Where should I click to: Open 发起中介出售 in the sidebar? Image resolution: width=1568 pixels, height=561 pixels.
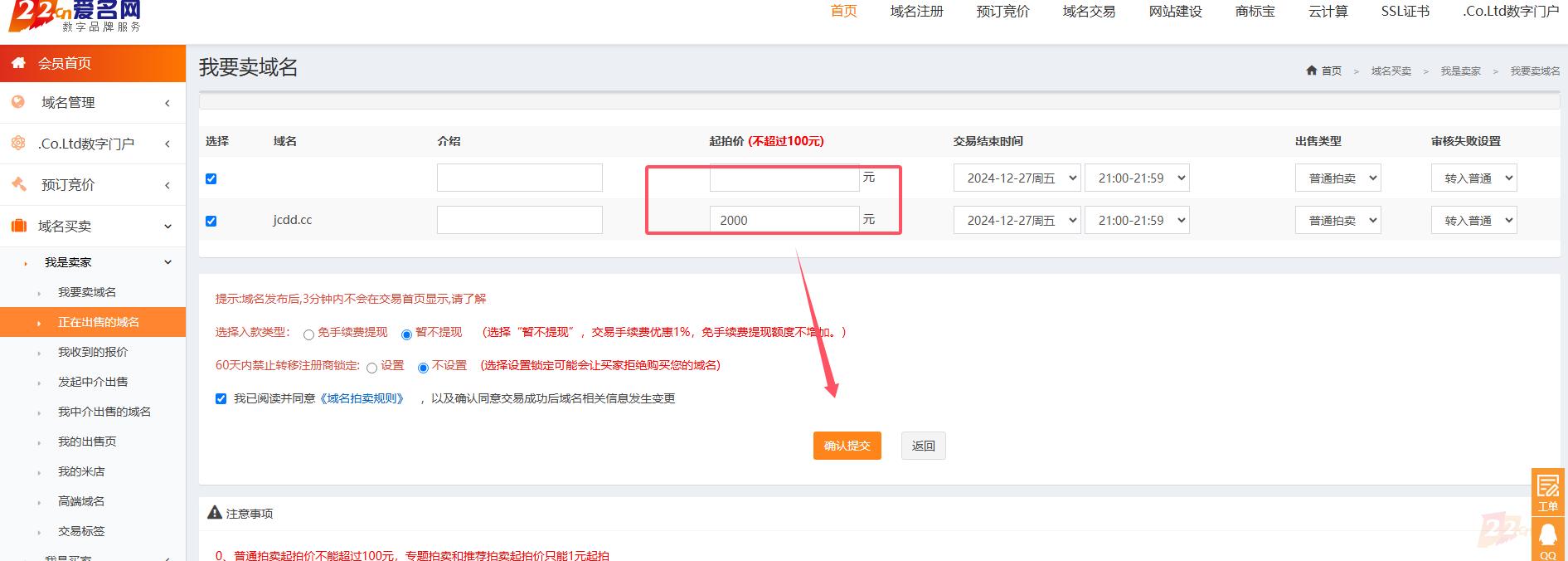(x=93, y=382)
